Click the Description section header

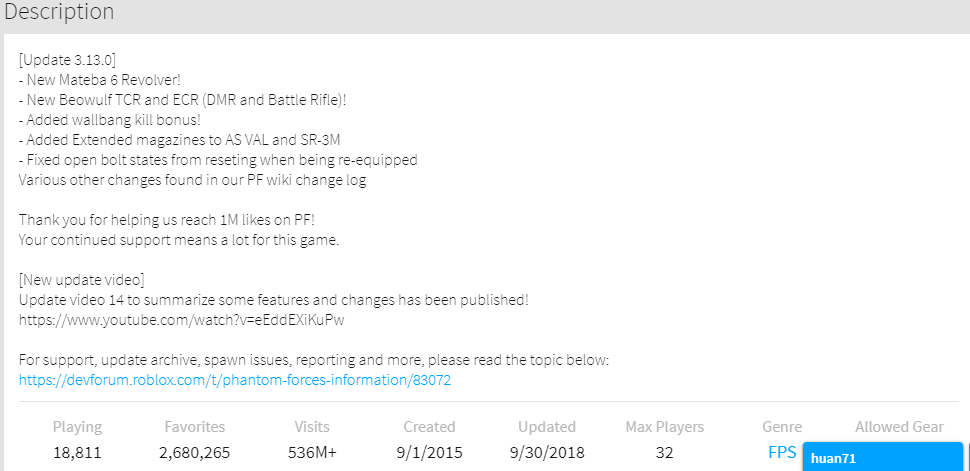59,13
